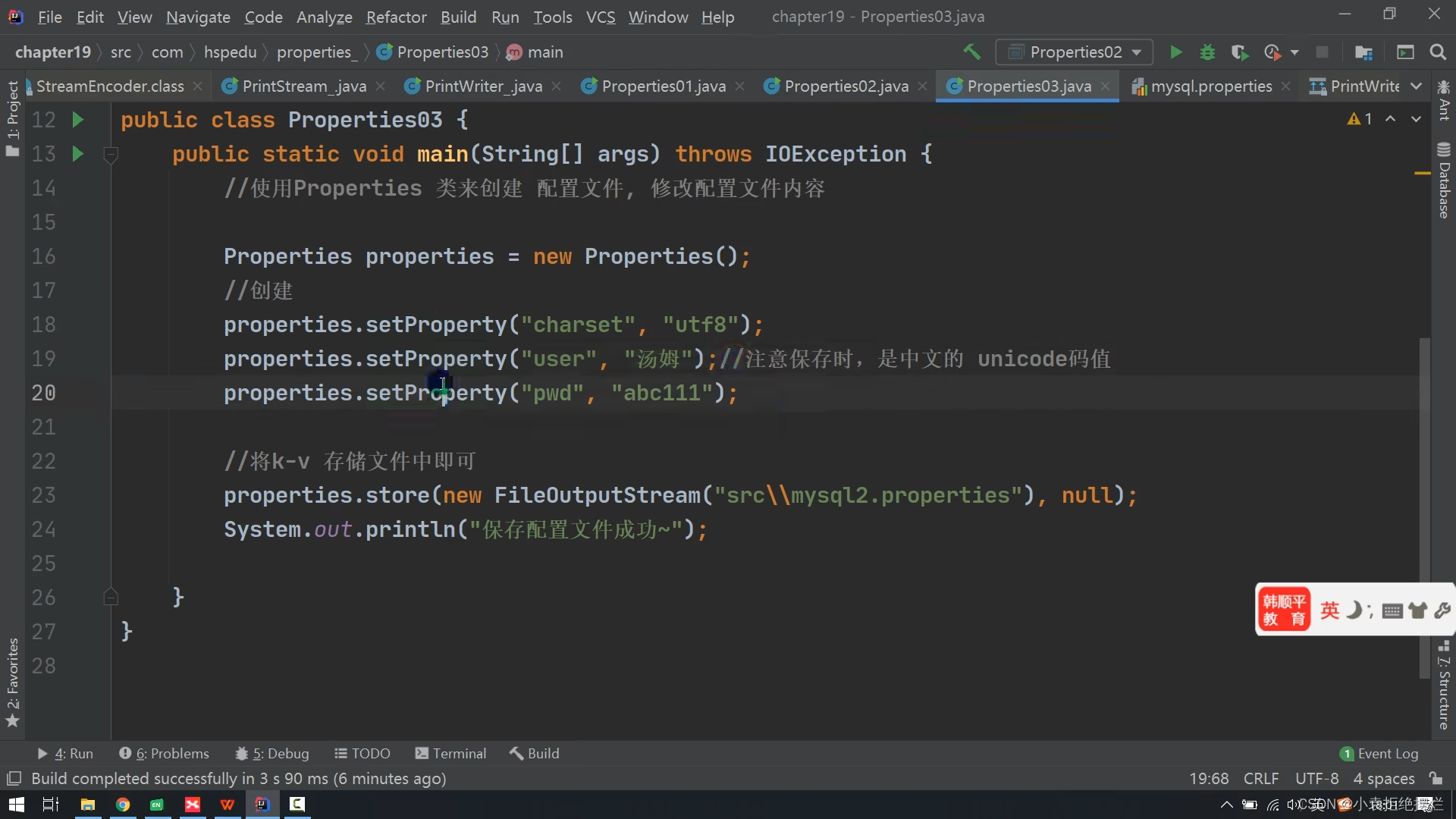The height and width of the screenshot is (819, 1456).
Task: Open the UTF-8 file encoding selector
Action: (x=1316, y=779)
